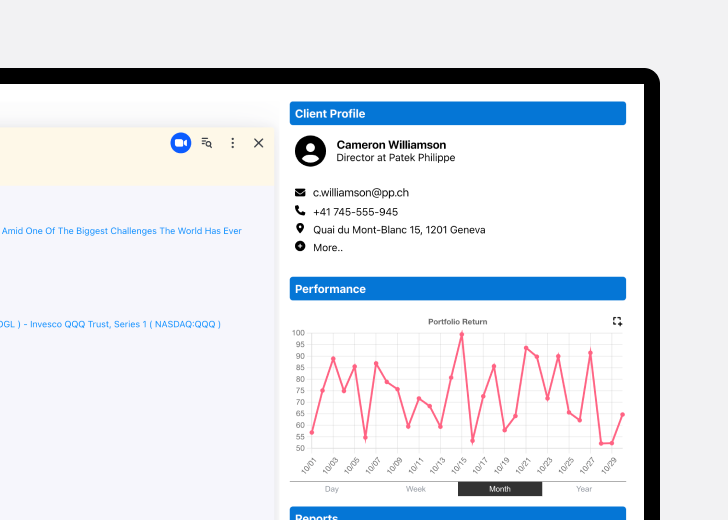
Task: Expand the More.. plus icon
Action: 300,246
